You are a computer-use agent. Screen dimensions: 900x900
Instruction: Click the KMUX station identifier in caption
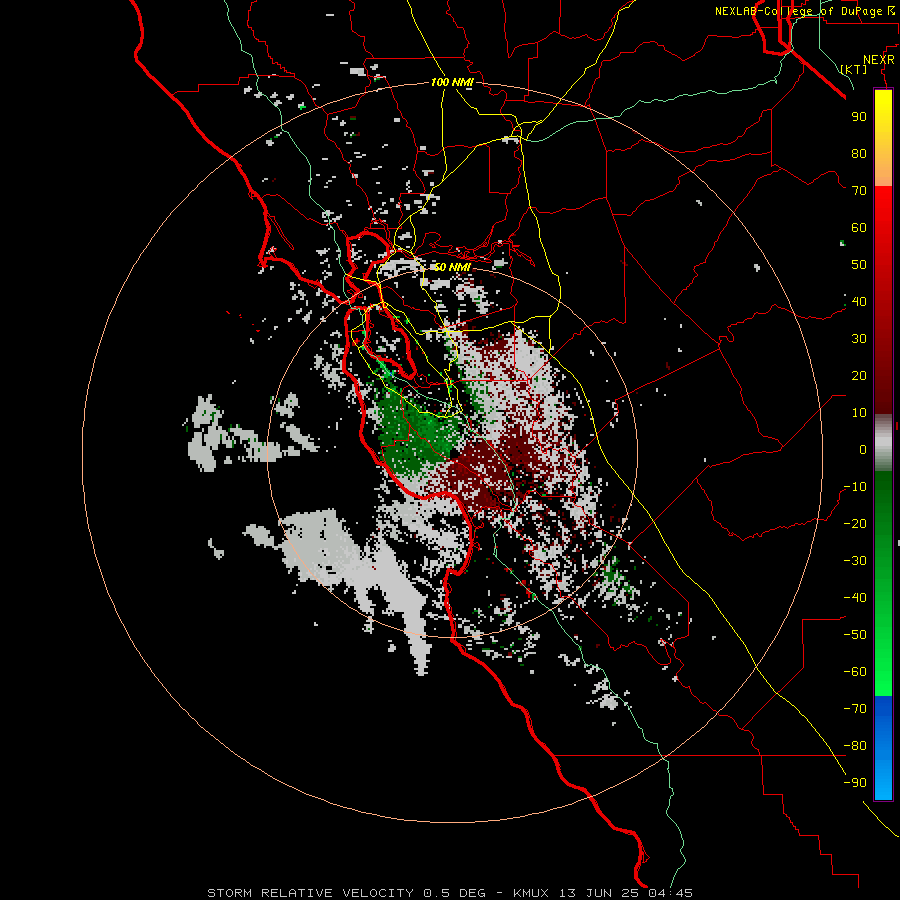pos(532,893)
